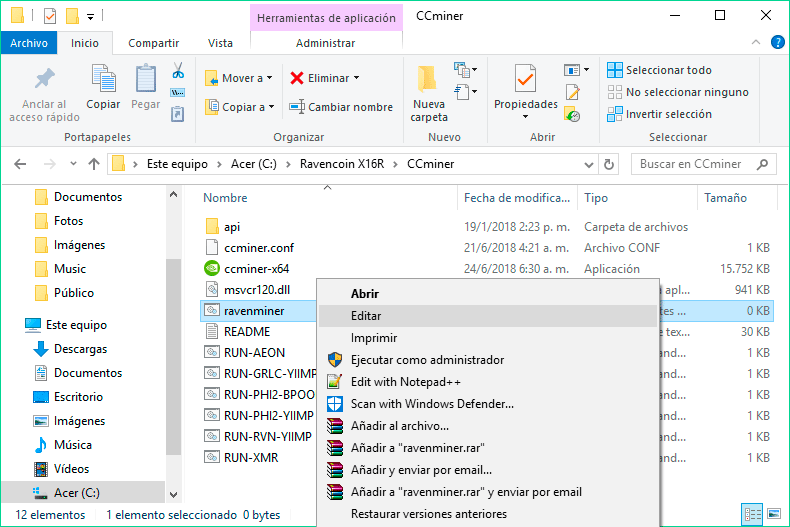
Task: Click the Pegar clipboard icon
Action: [146, 78]
